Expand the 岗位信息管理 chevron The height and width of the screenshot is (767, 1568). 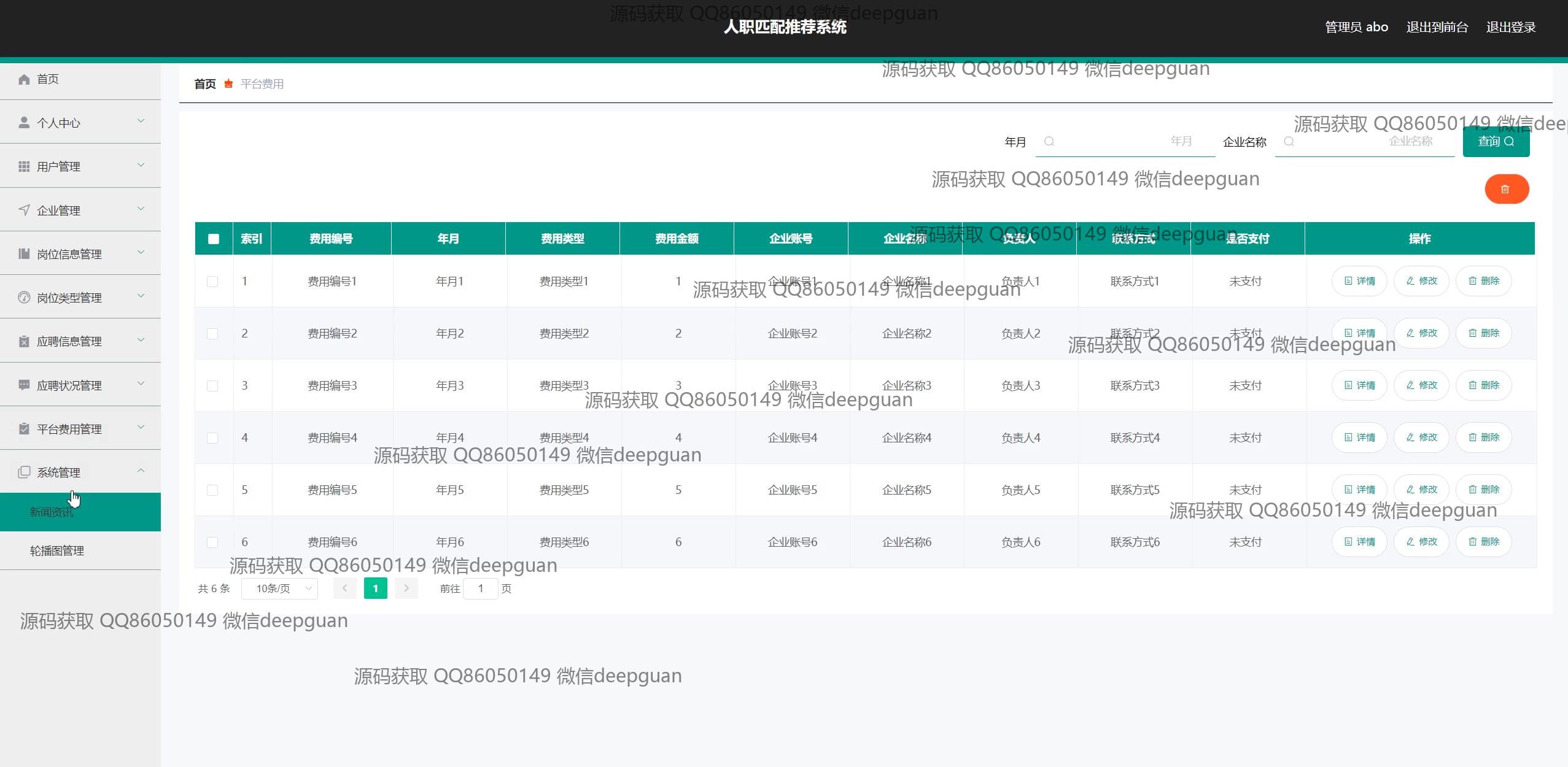click(141, 252)
